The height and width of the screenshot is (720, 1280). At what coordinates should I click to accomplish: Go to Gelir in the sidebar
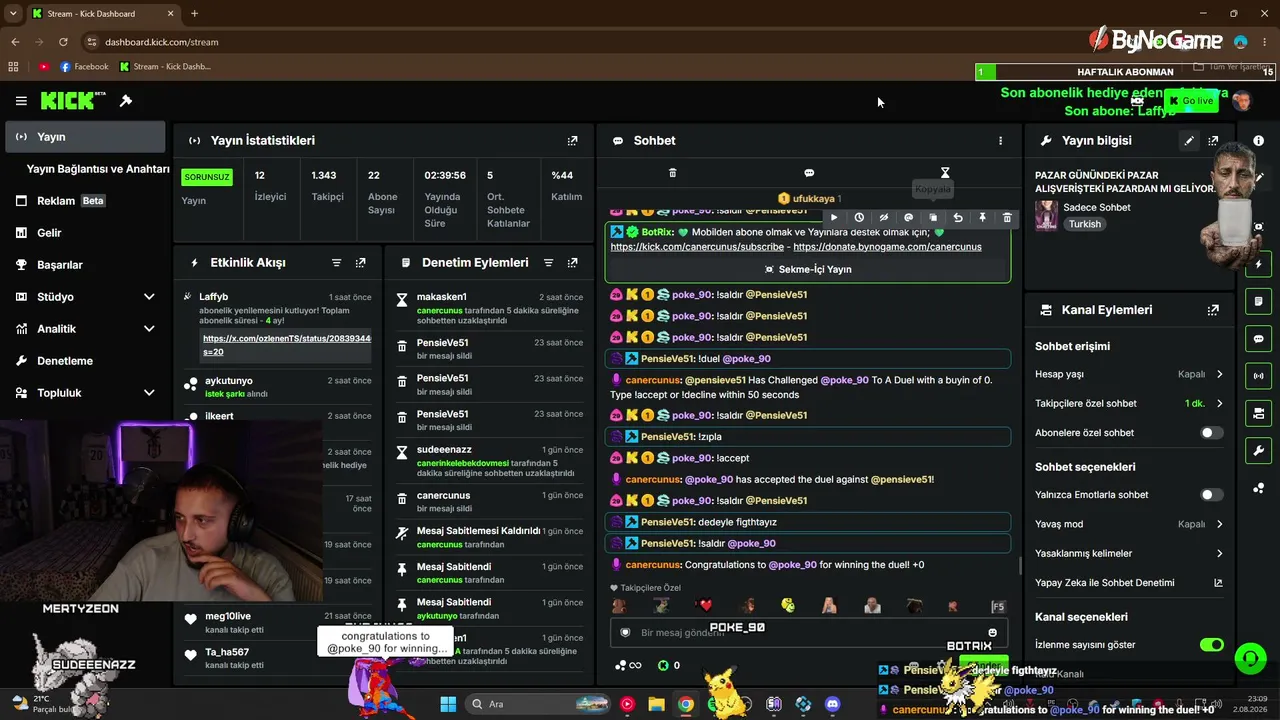85,233
